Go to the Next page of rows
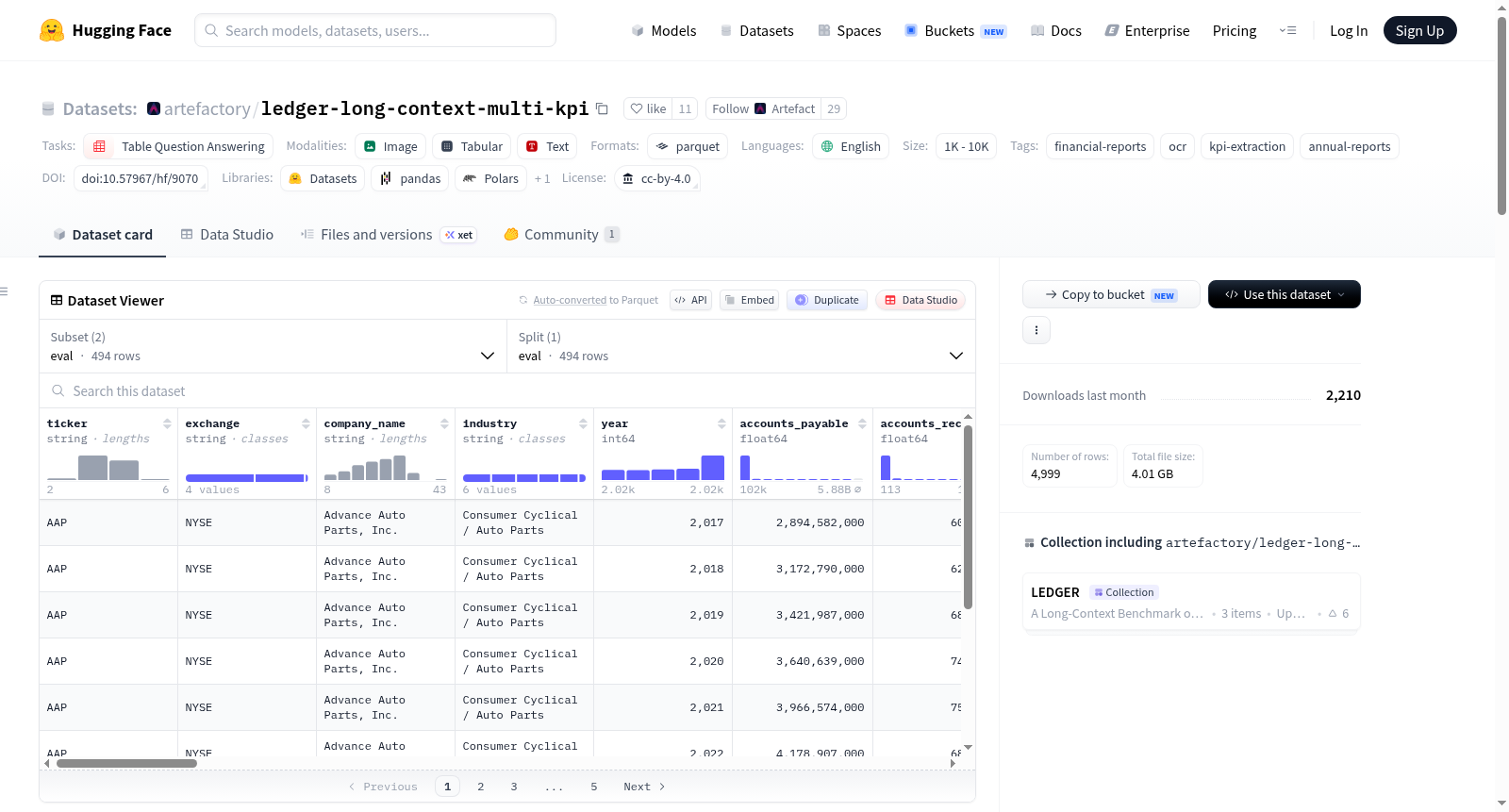Image resolution: width=1509 pixels, height=812 pixels. tap(644, 787)
